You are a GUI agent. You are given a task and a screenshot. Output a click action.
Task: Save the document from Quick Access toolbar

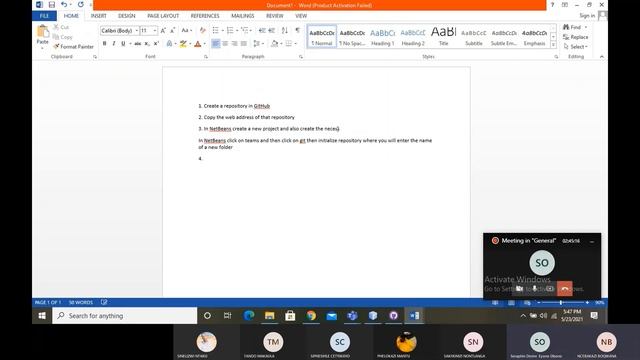[x=52, y=5]
